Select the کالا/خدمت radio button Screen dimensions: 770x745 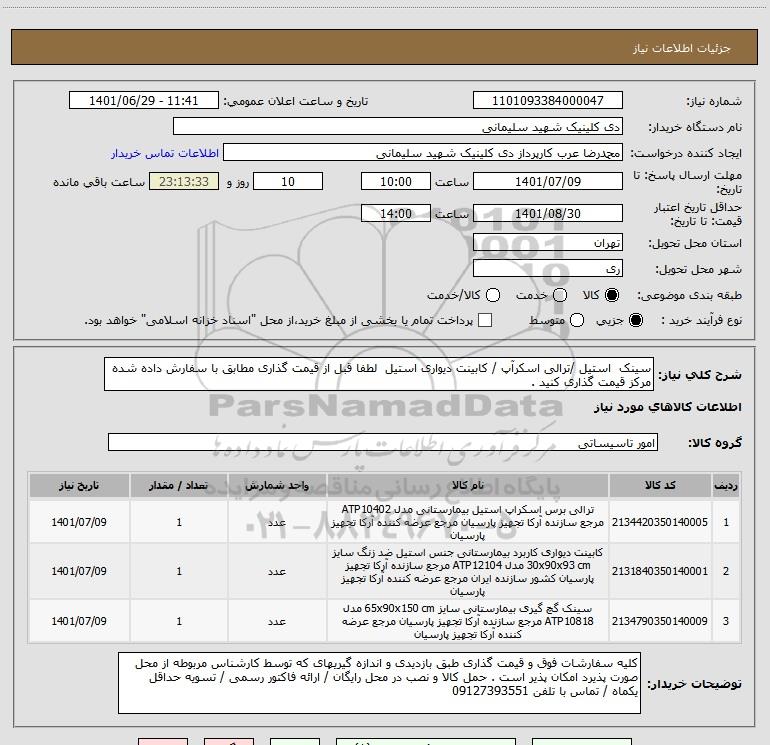click(493, 295)
